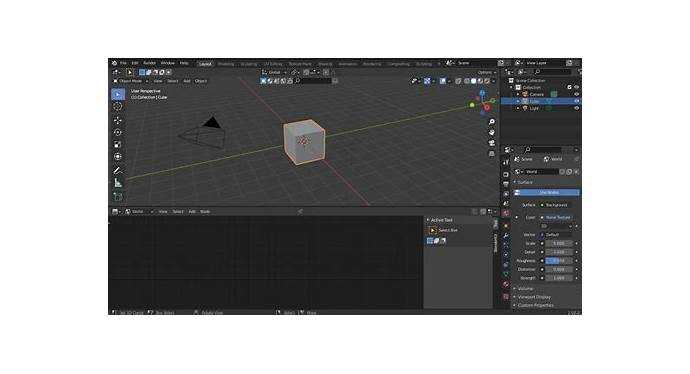
Task: Open the Render properties tab icon
Action: click(506, 174)
